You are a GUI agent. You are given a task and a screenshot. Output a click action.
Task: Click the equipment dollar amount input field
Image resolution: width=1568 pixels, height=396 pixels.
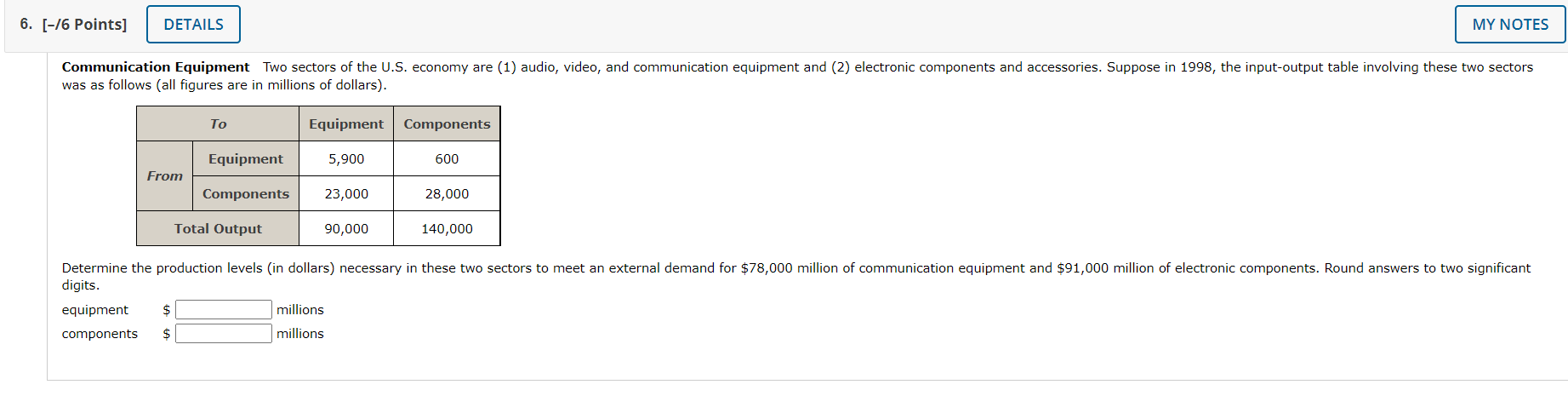coord(224,309)
